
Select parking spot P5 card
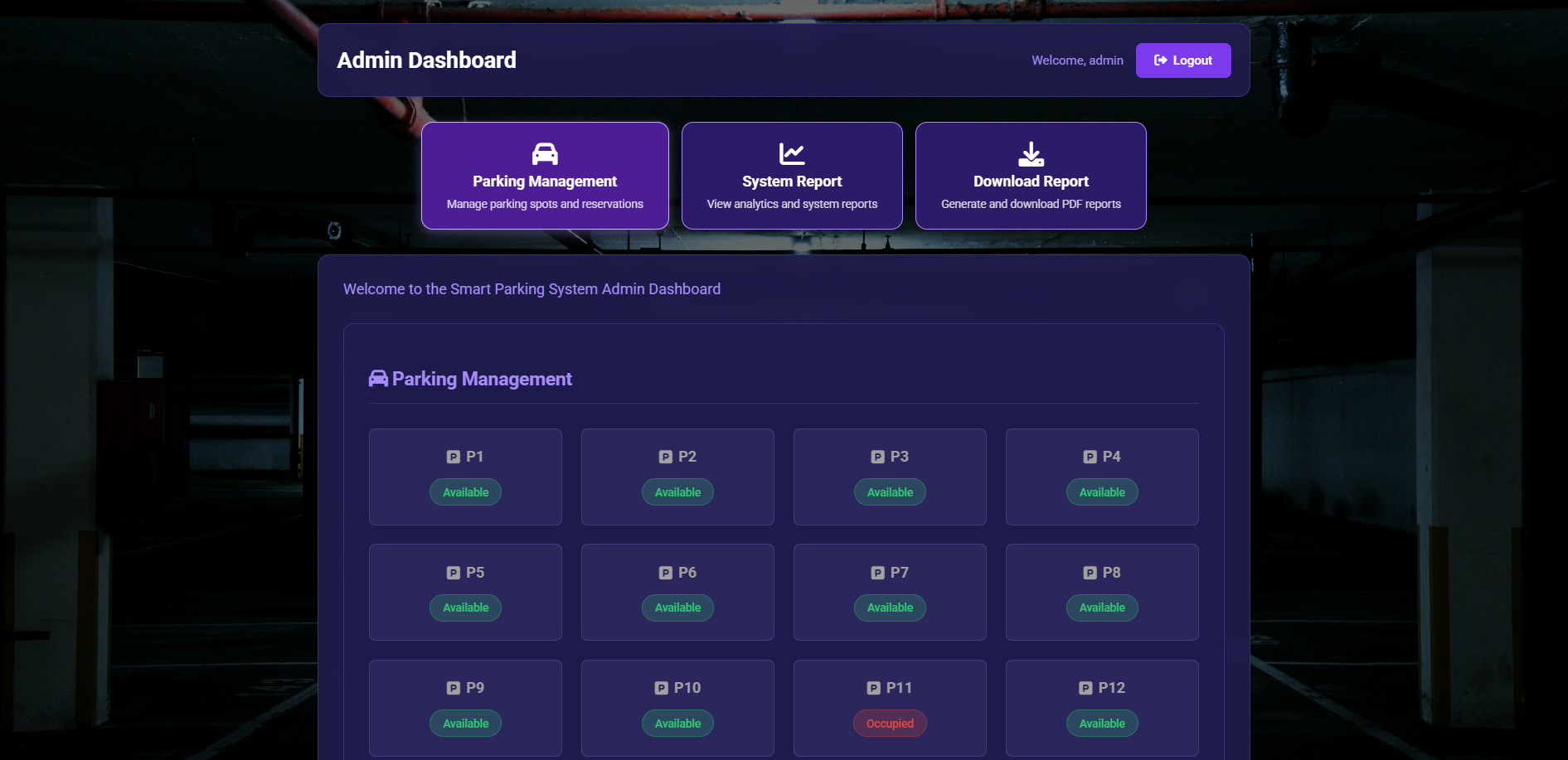pyautogui.click(x=465, y=592)
